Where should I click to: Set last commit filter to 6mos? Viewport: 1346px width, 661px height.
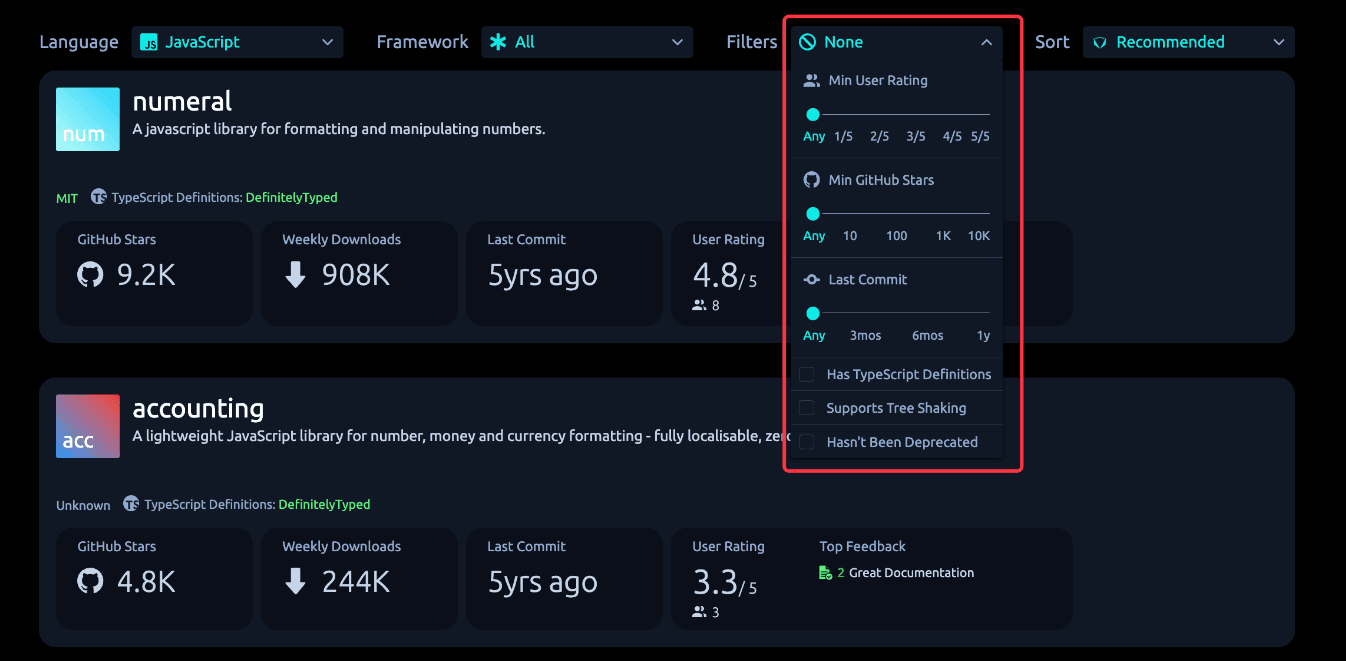point(928,336)
